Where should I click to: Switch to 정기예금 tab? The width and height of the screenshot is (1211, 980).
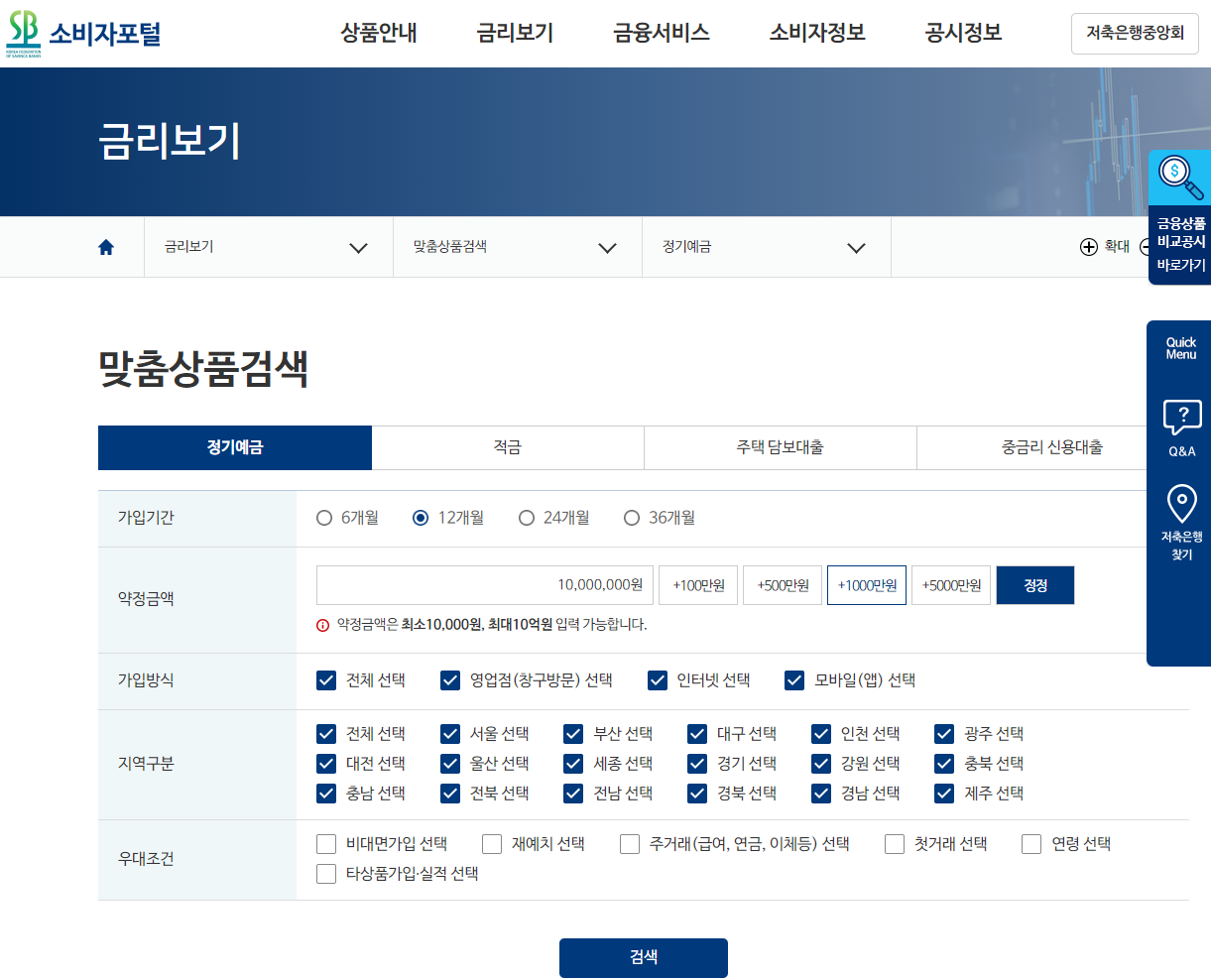235,447
